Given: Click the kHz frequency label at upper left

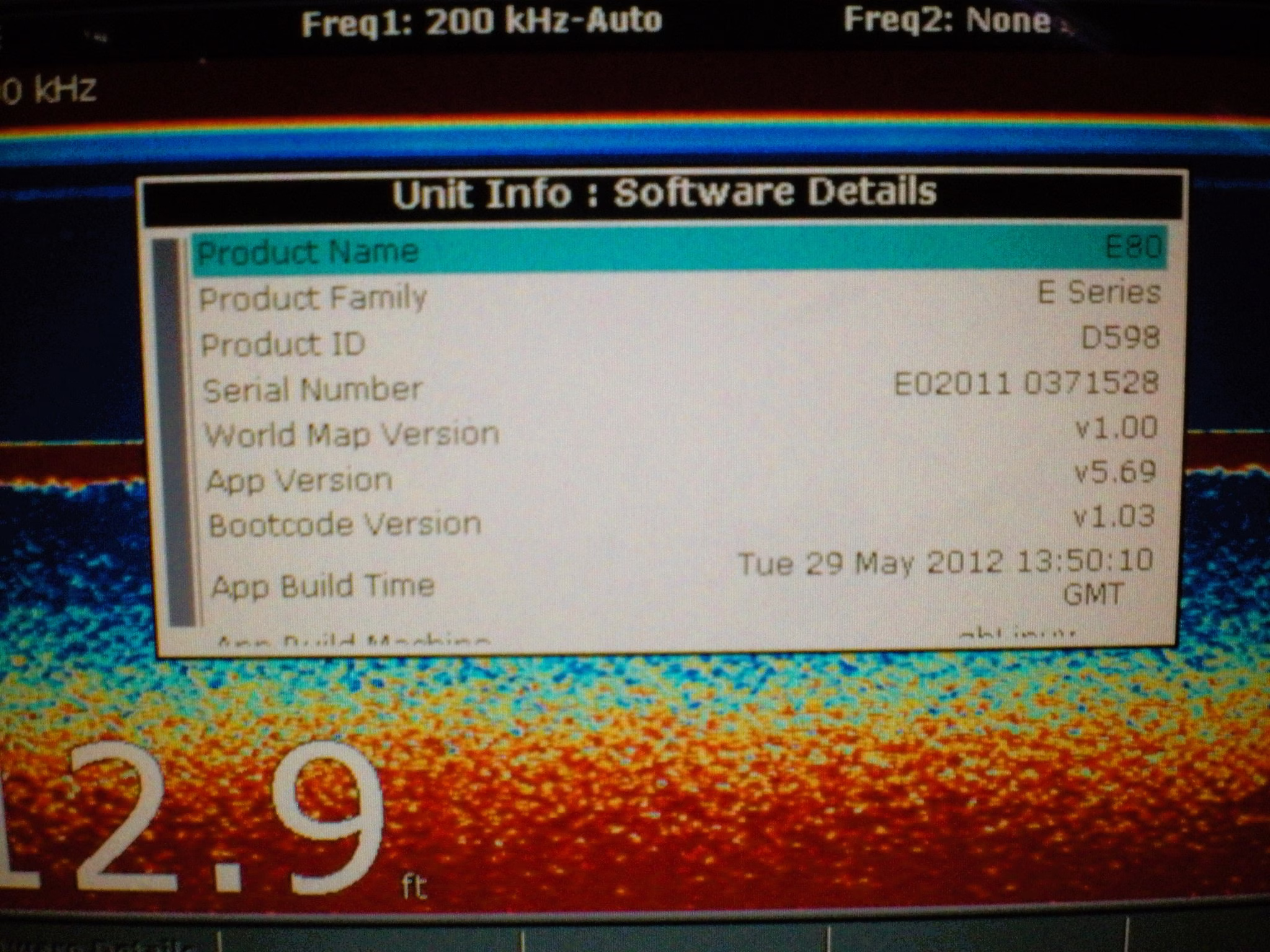Looking at the screenshot, I should coord(50,90).
